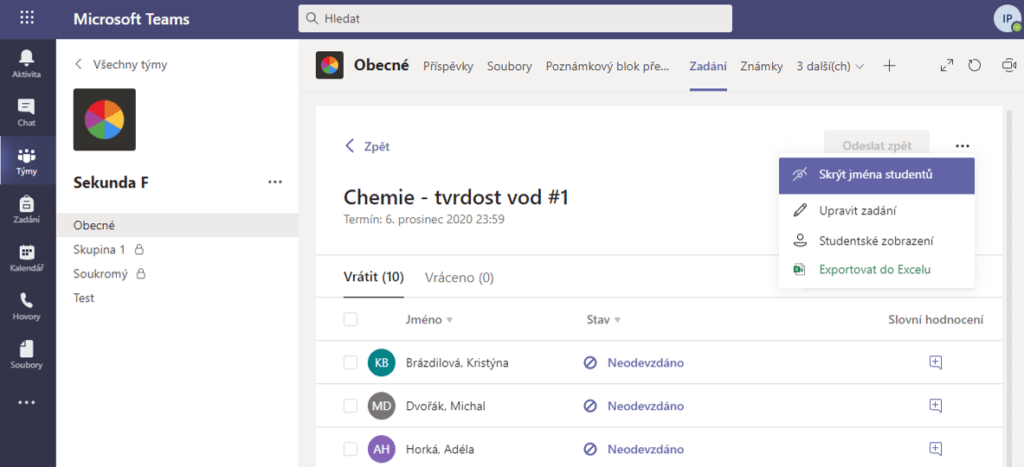Click the refresh tab icon
This screenshot has height=467, width=1024.
click(x=977, y=66)
